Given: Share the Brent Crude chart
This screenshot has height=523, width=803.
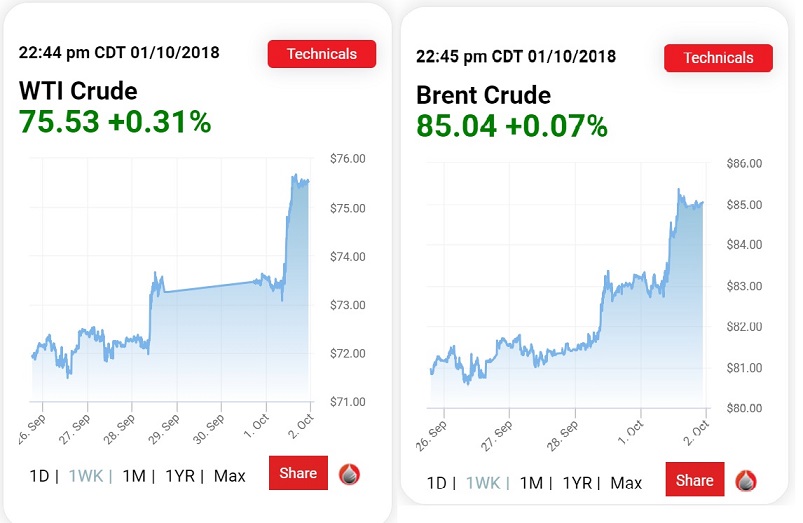Looking at the screenshot, I should point(694,481).
